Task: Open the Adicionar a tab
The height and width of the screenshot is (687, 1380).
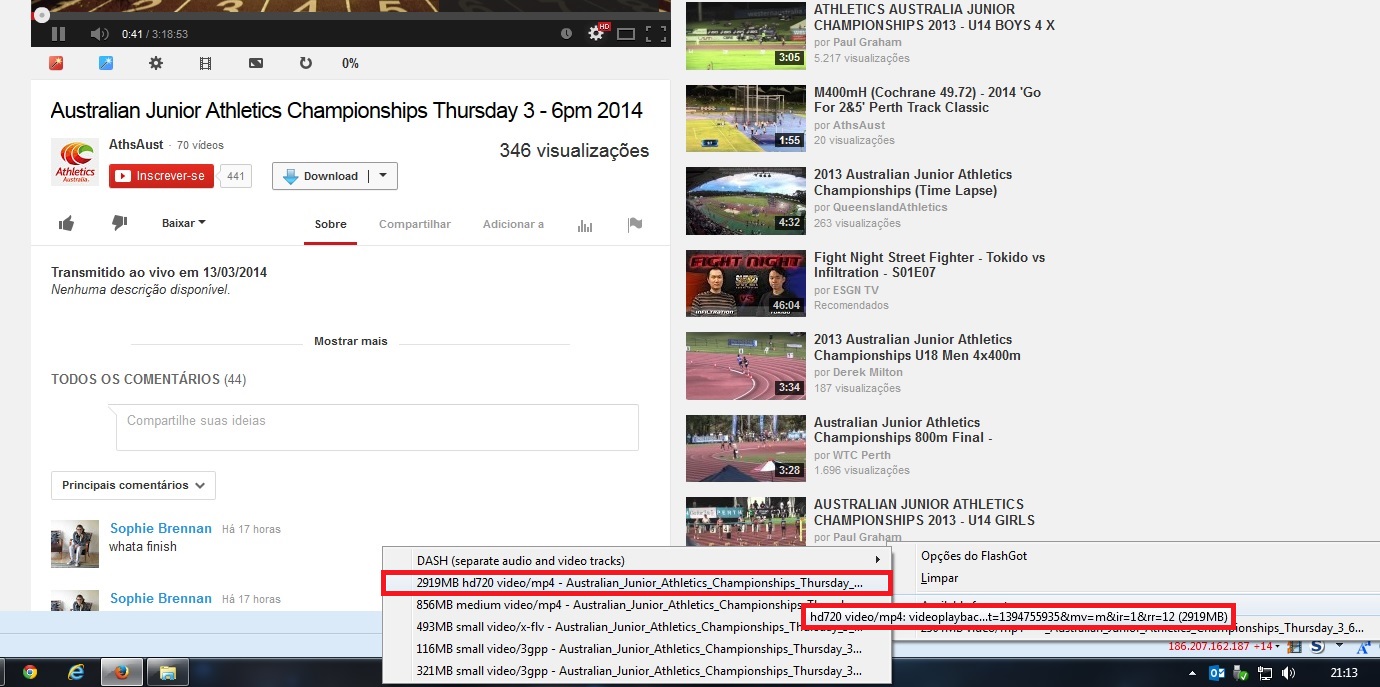Action: coord(513,224)
